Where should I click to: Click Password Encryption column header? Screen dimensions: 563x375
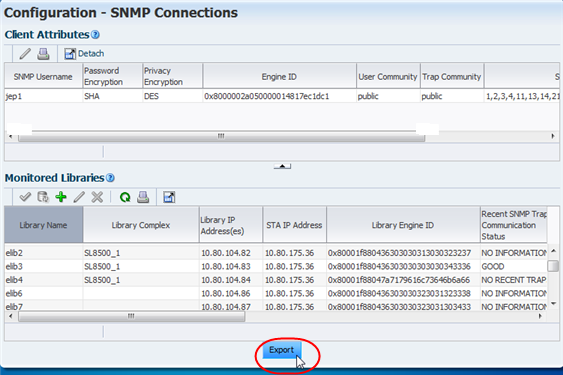point(112,77)
